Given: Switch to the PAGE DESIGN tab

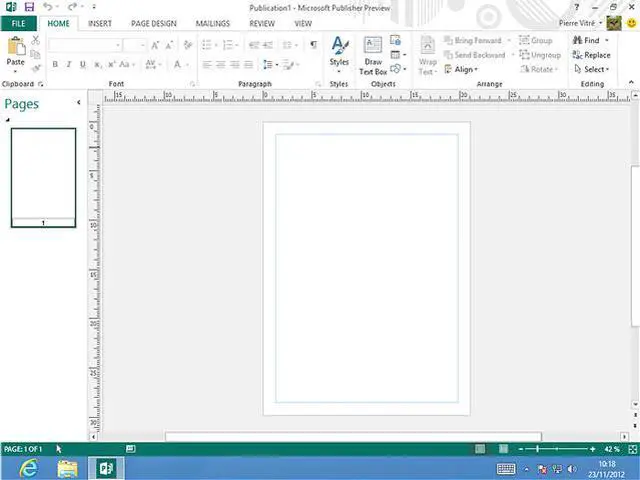Looking at the screenshot, I should (x=153, y=23).
